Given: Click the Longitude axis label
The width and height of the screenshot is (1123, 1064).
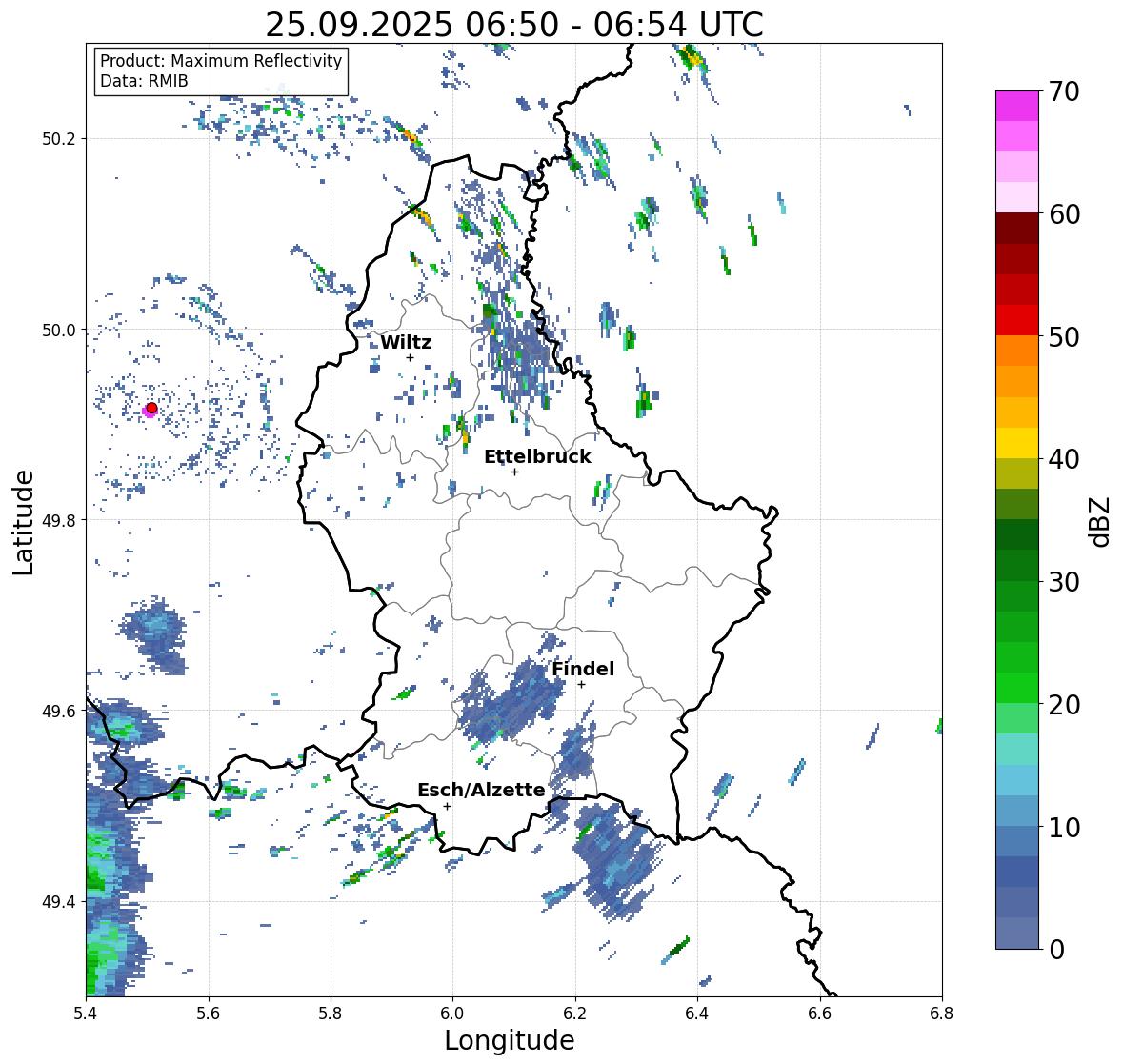Looking at the screenshot, I should click(x=510, y=1040).
